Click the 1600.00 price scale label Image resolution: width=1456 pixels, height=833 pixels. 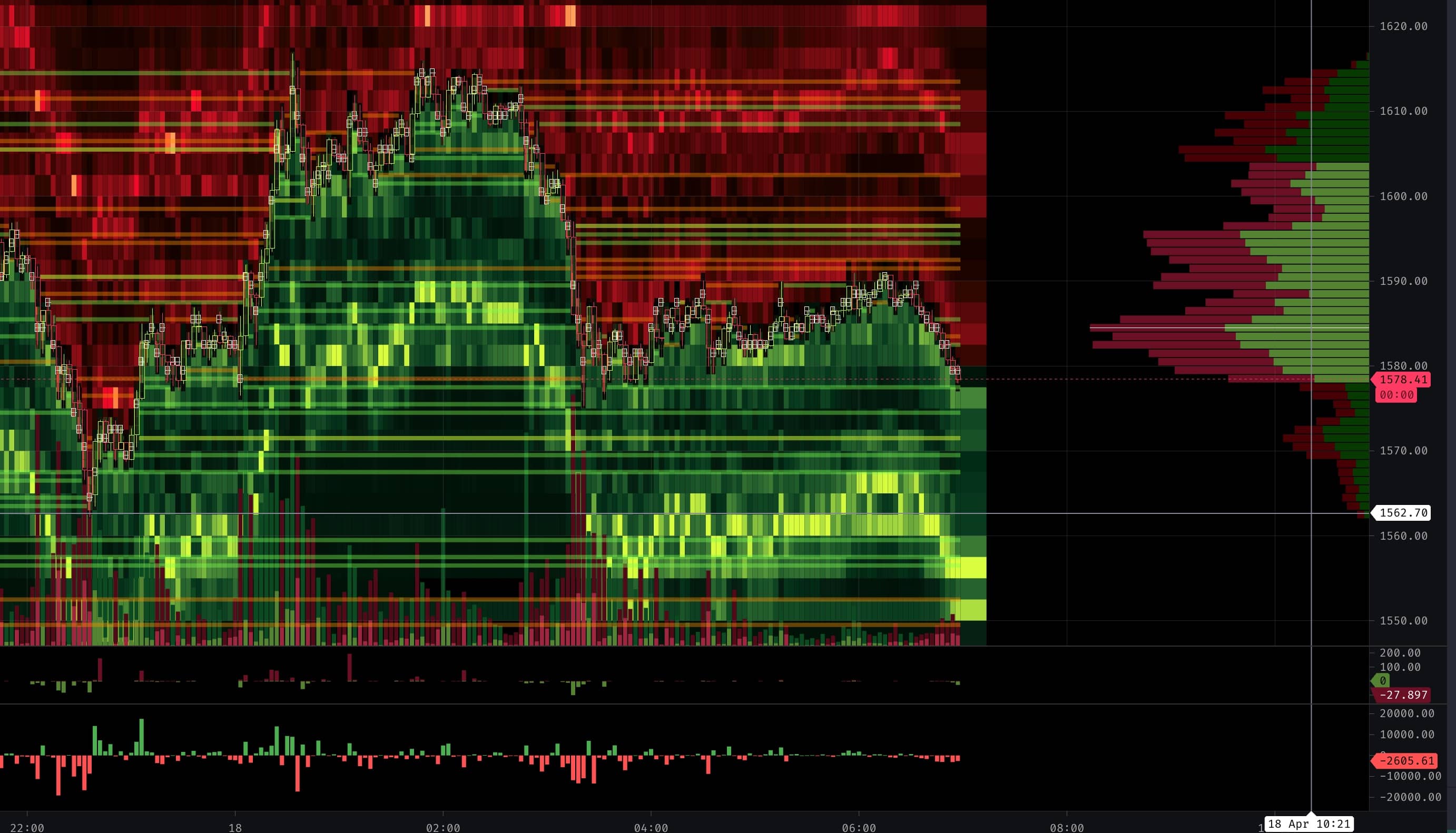click(1403, 196)
